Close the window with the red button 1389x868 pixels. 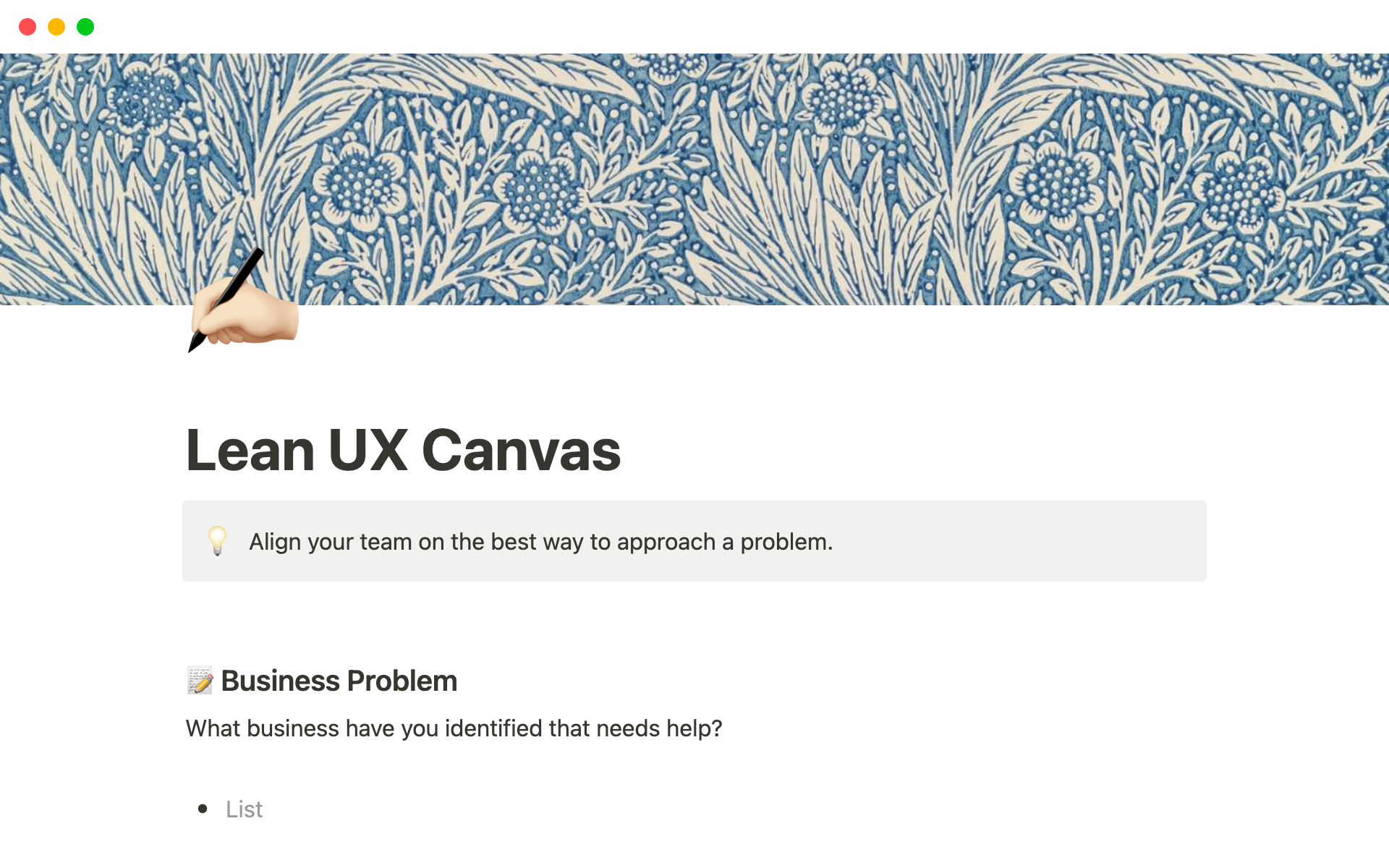pyautogui.click(x=27, y=27)
